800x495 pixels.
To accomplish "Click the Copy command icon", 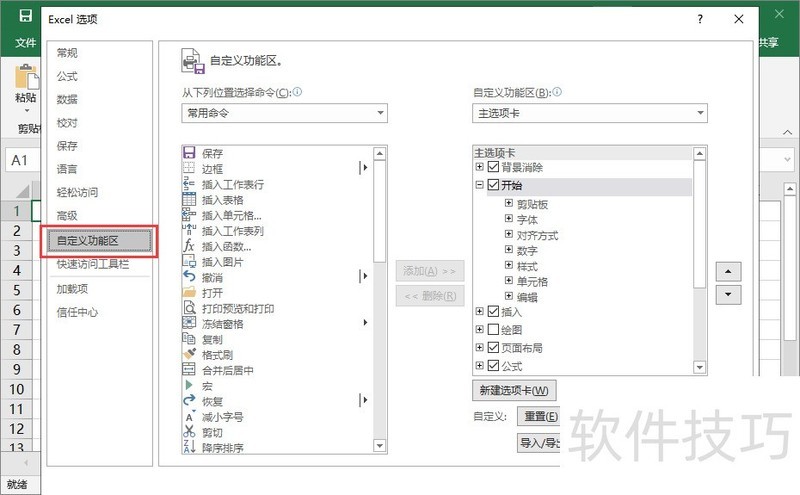I will (189, 338).
